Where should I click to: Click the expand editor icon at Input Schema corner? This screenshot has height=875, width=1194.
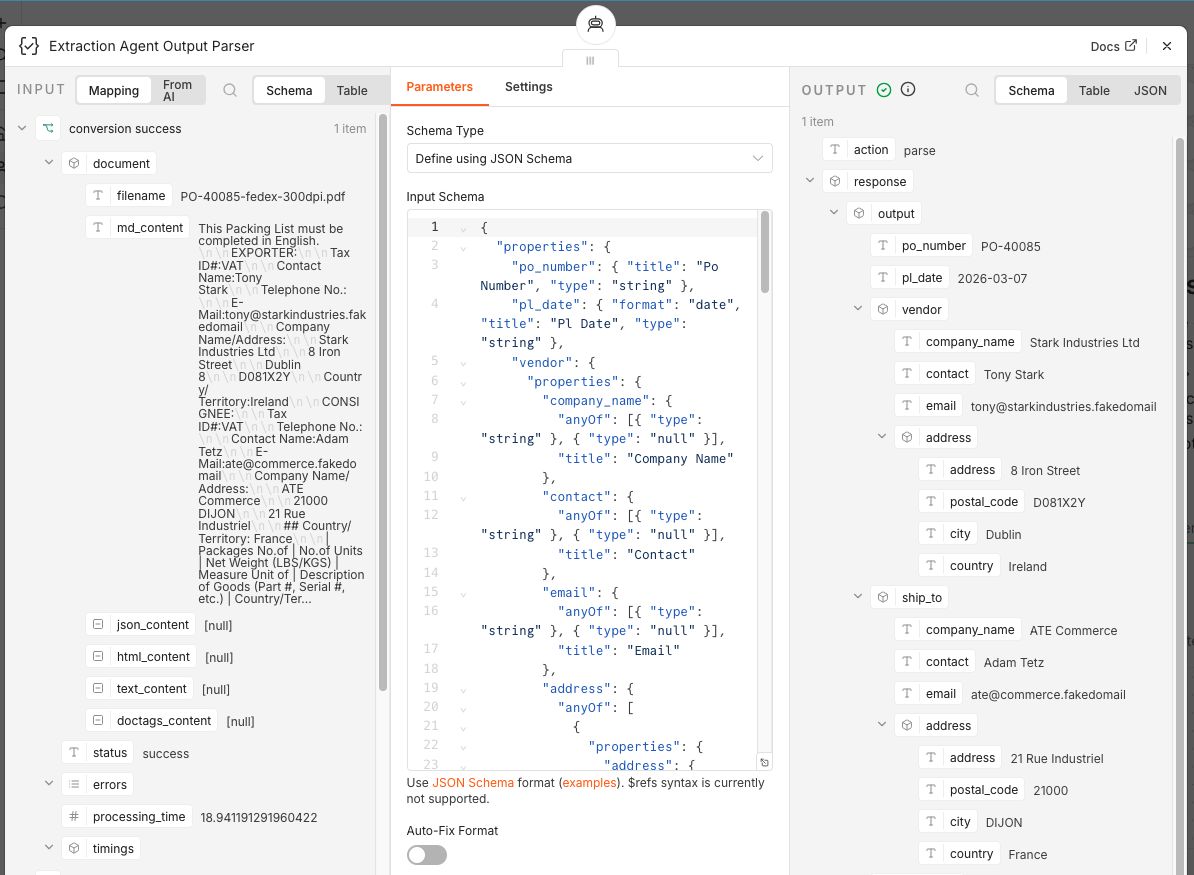pos(765,762)
